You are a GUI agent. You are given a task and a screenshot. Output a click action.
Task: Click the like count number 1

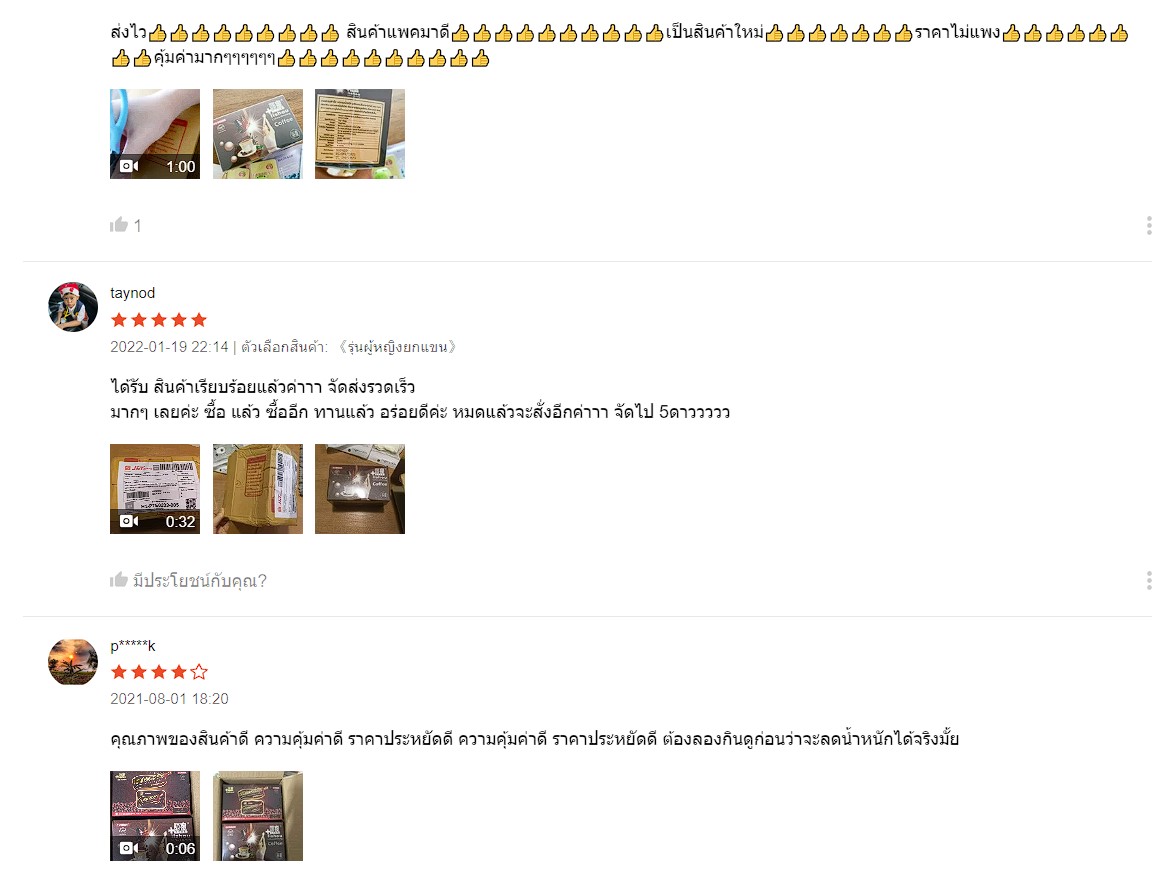click(137, 226)
